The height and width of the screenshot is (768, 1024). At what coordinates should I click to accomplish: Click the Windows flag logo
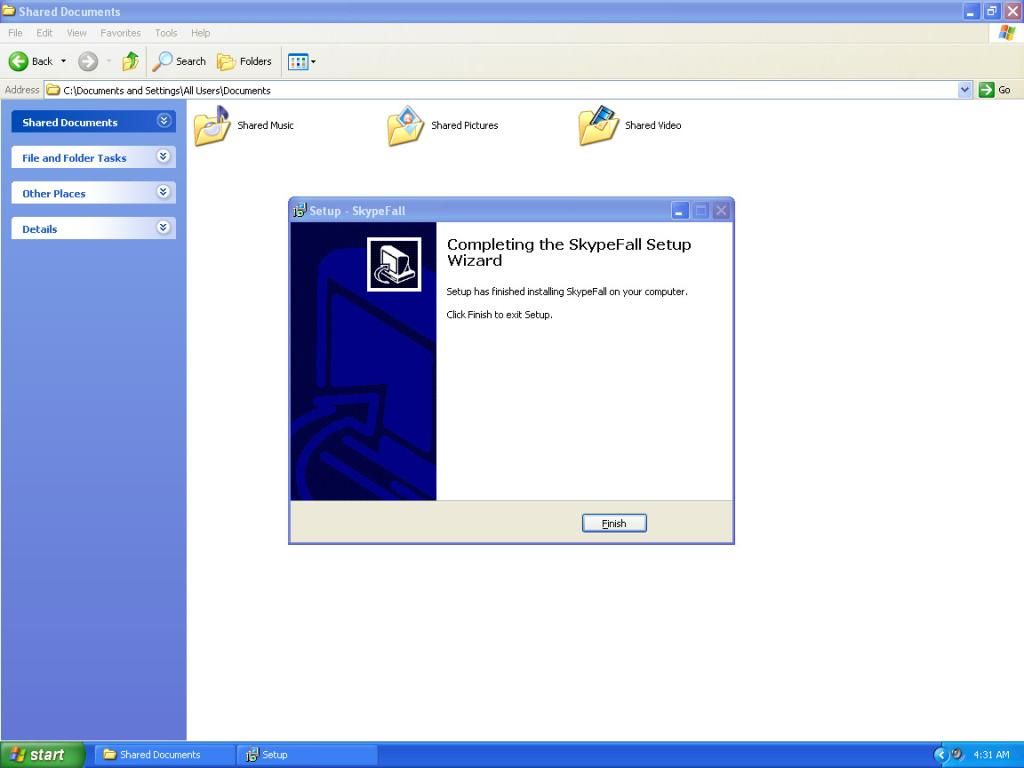coord(1006,33)
